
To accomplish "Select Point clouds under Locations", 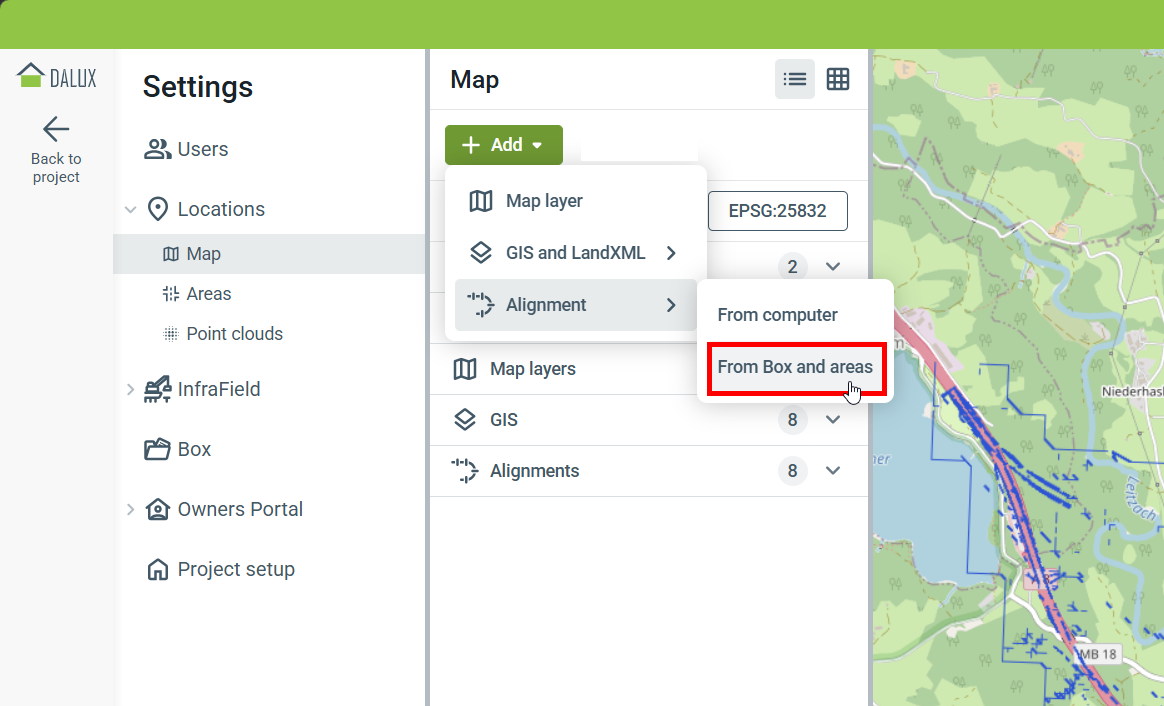I will (234, 334).
